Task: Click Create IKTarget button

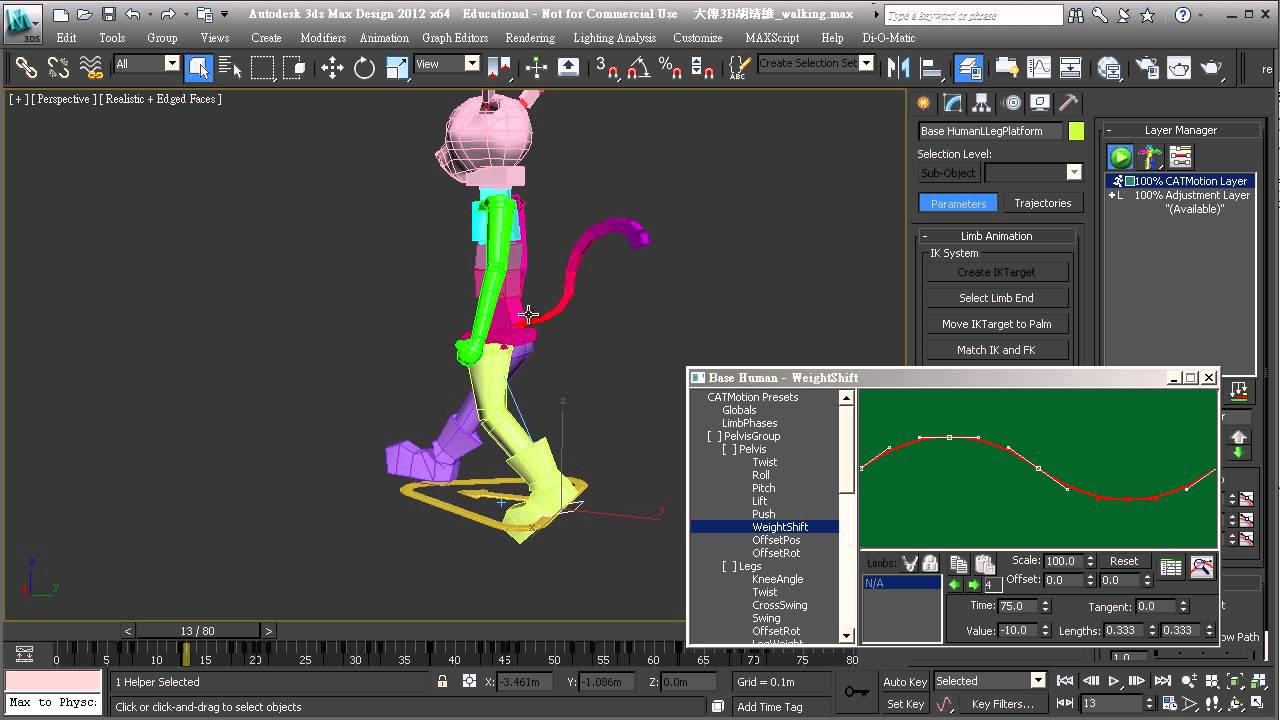Action: click(x=996, y=272)
